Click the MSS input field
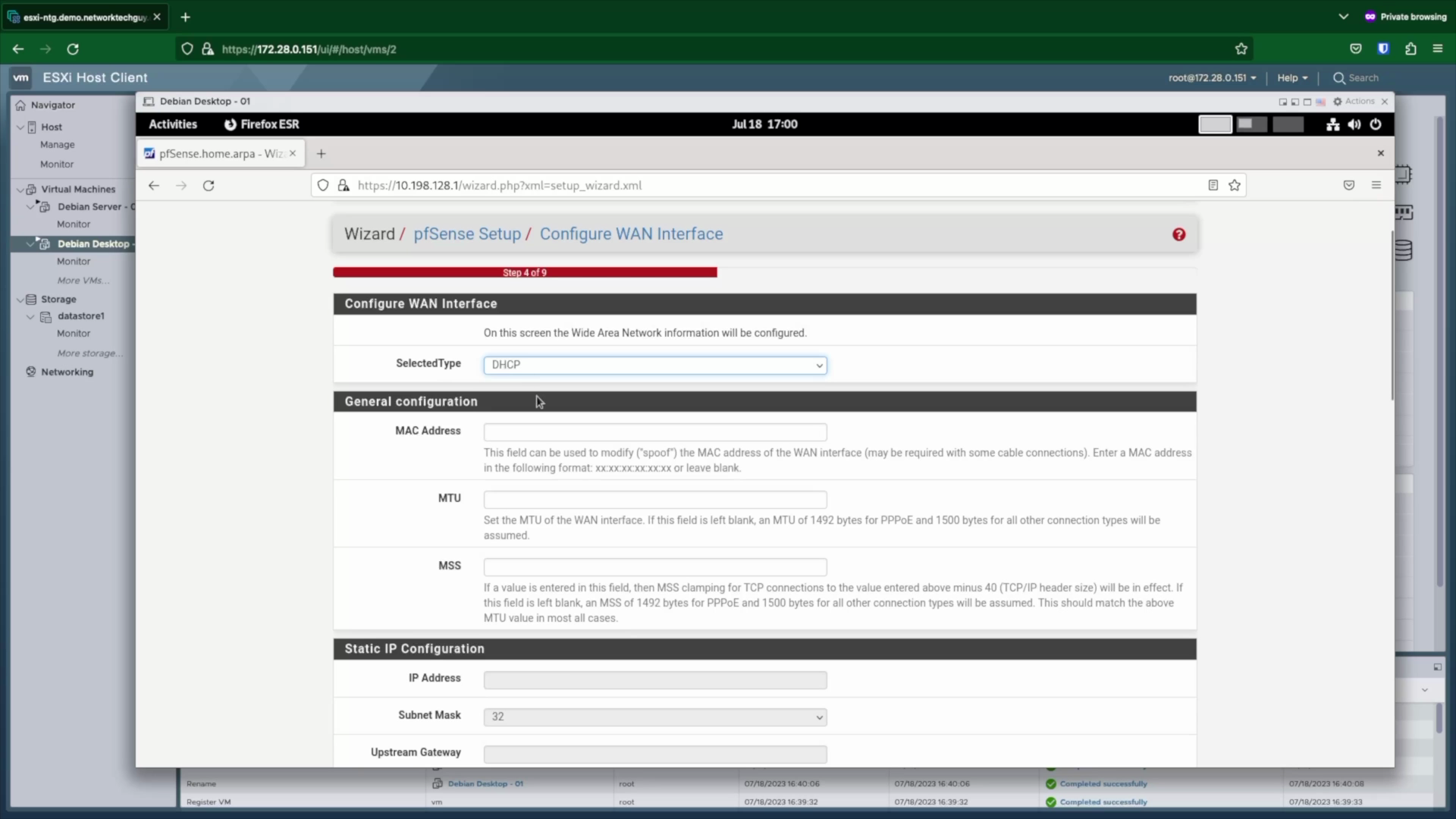The width and height of the screenshot is (1456, 819). point(655,567)
